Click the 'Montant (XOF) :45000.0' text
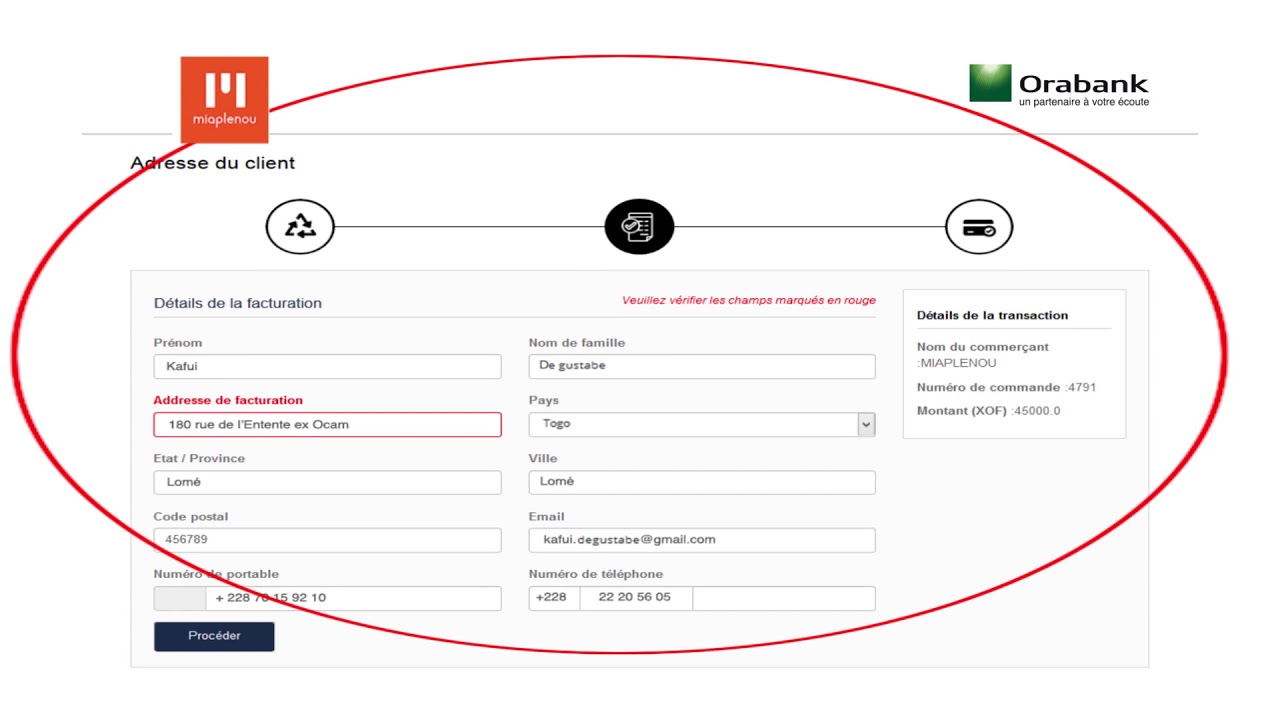The height and width of the screenshot is (720, 1280). point(988,411)
